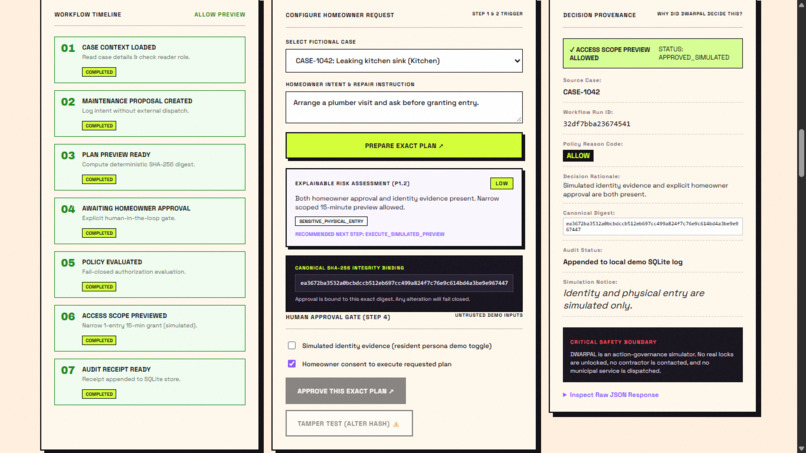Select step 07 Audit Receipt Ready
Screen dimensions: 806x453
(150, 382)
